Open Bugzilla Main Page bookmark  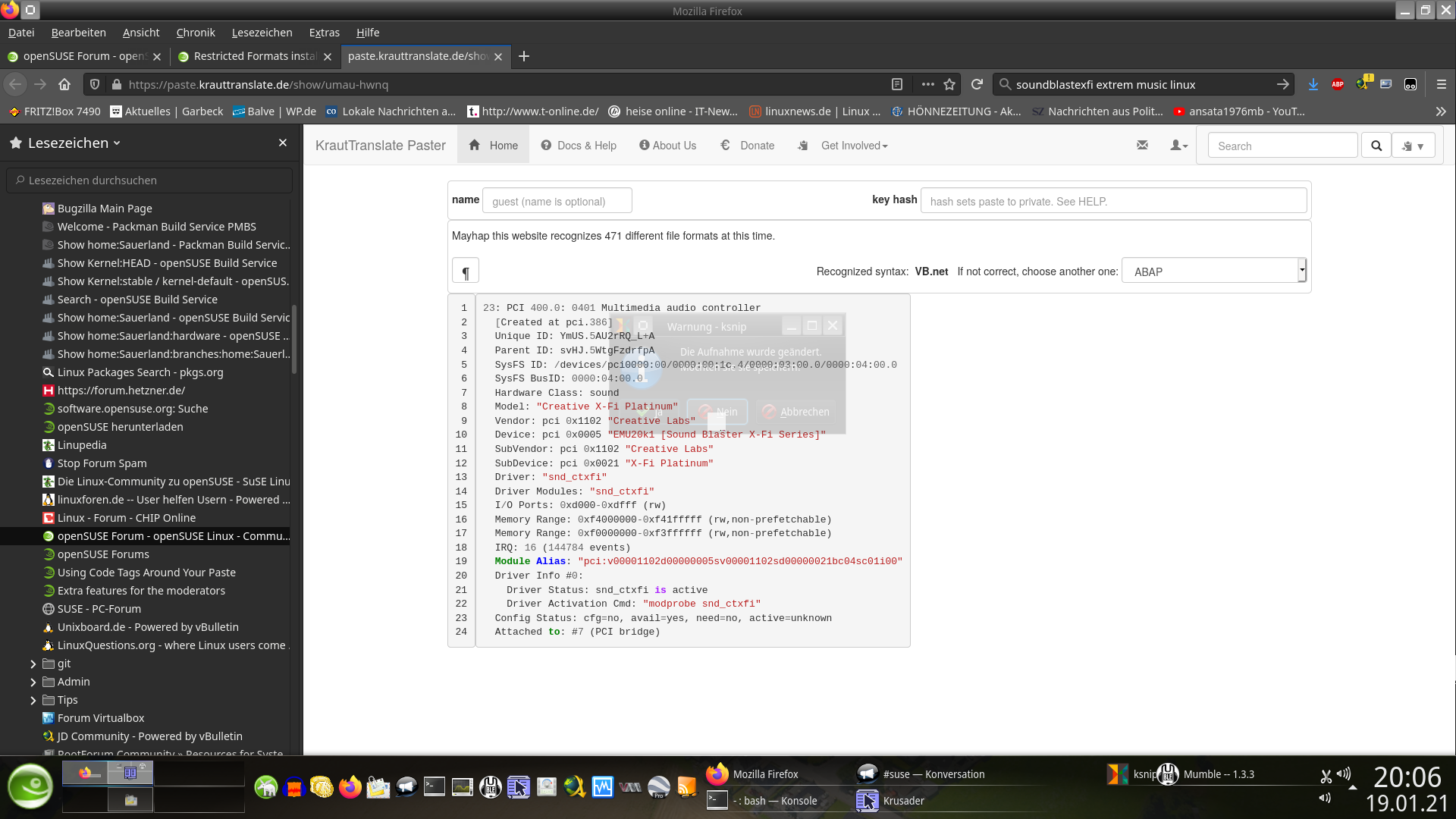[x=105, y=209]
